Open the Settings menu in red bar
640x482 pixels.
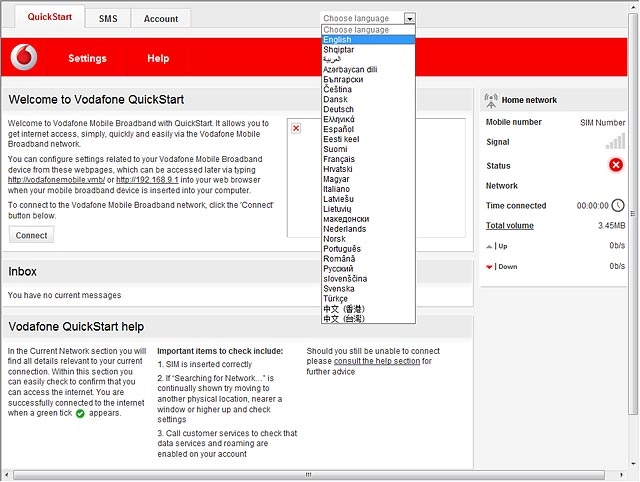pyautogui.click(x=87, y=58)
